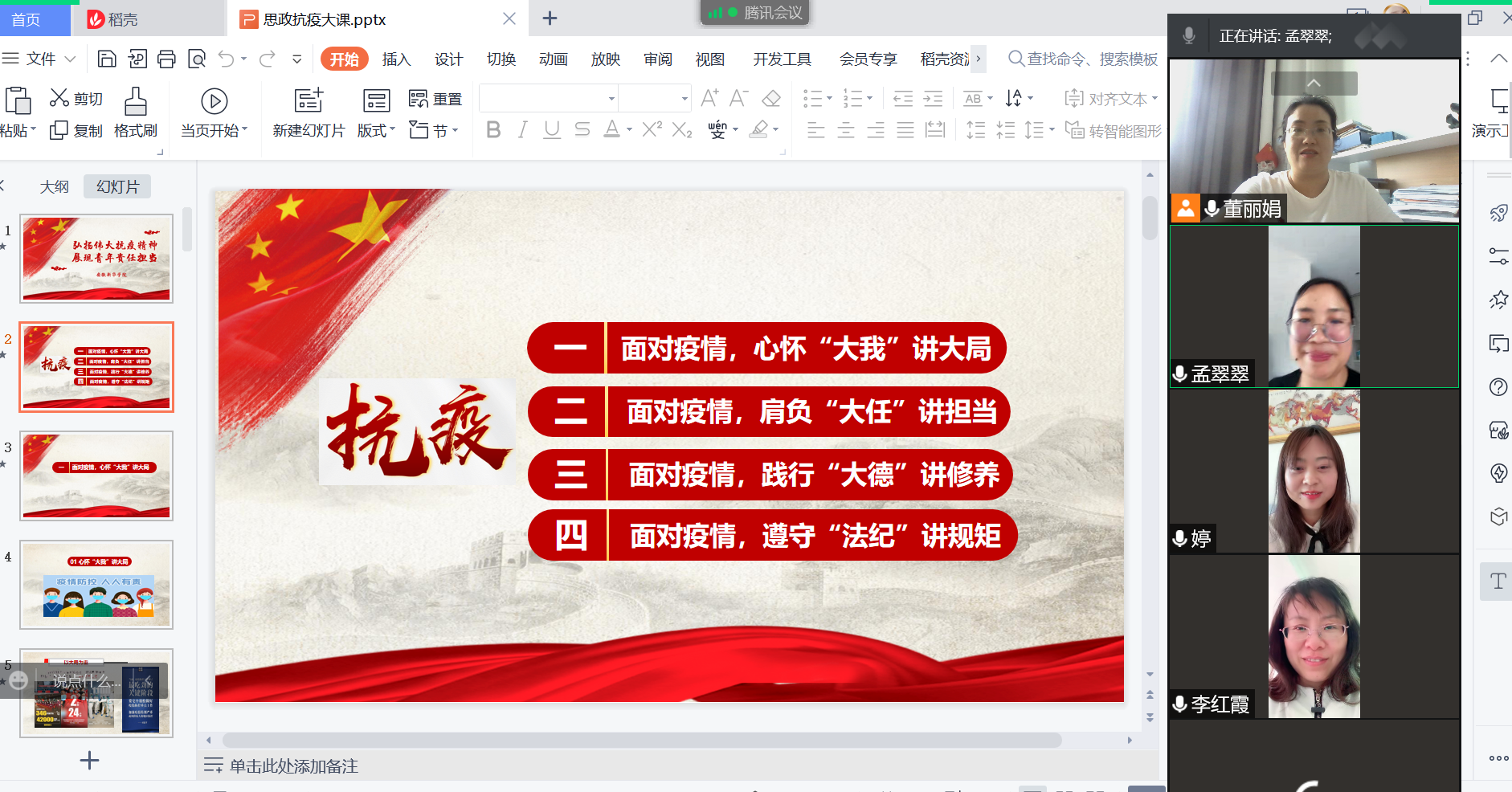This screenshot has height=792, width=1512.
Task: Start slideshow with 当页开始 play icon
Action: [x=214, y=101]
